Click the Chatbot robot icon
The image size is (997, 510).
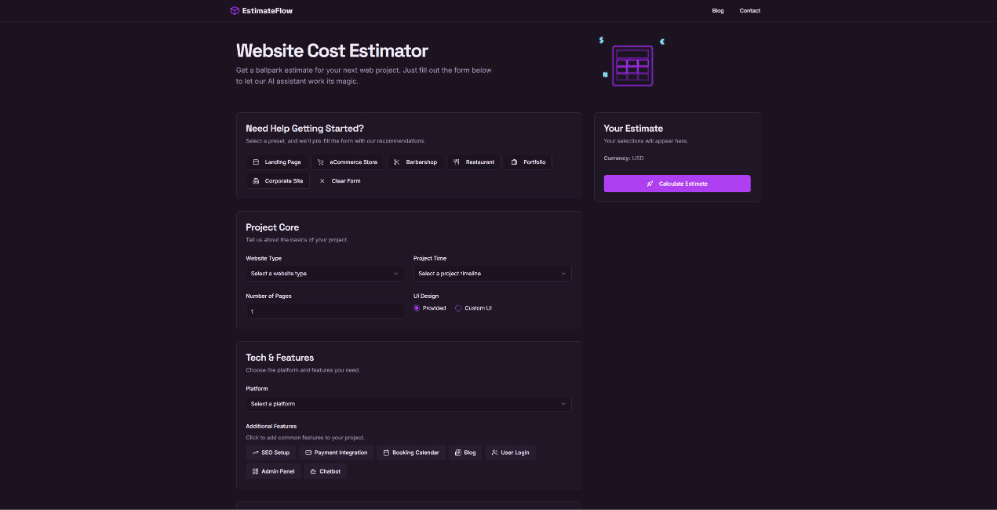tap(313, 471)
